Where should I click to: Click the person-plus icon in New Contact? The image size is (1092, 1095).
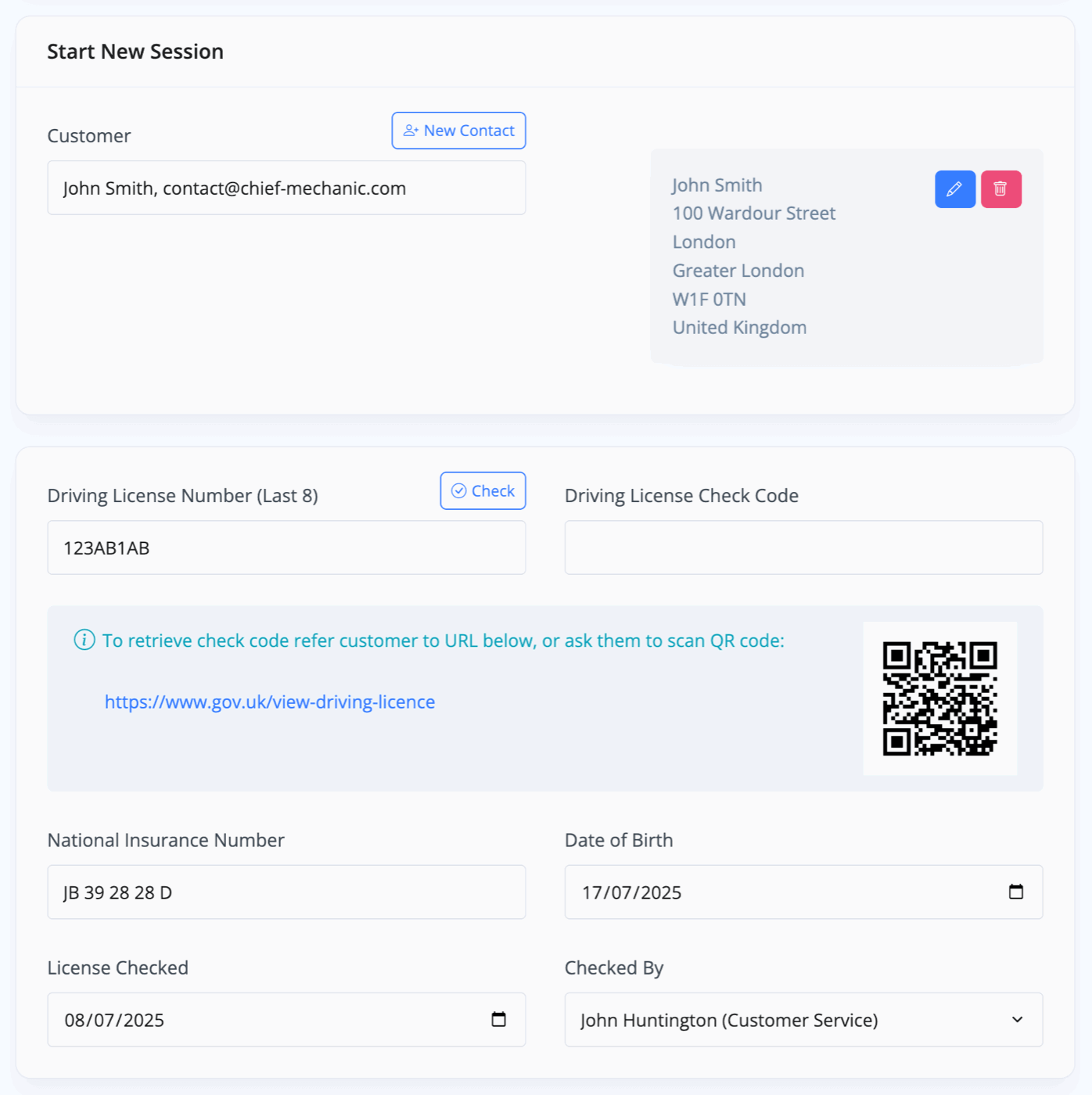[x=411, y=131]
